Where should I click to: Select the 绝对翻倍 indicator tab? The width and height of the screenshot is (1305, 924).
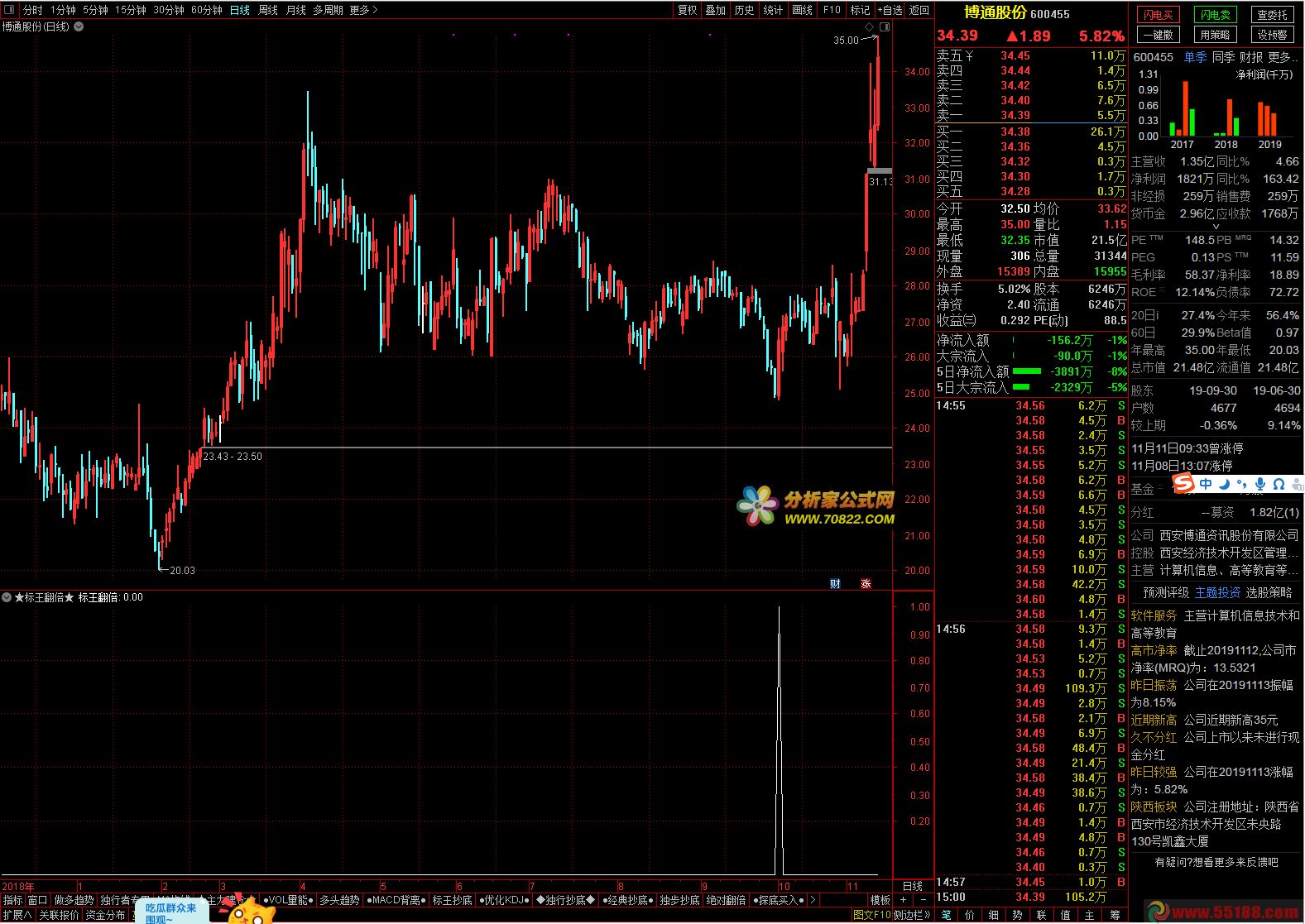pos(726,900)
